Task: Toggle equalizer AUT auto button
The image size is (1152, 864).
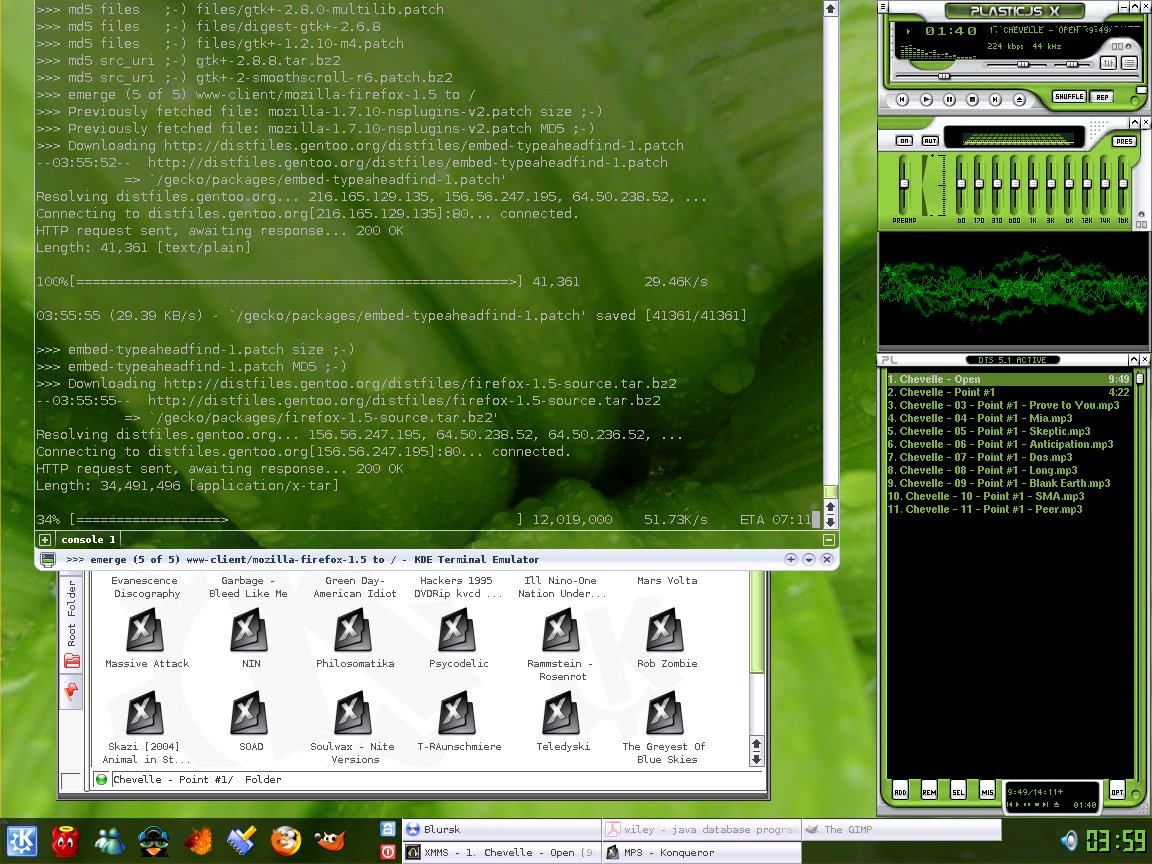Action: point(930,140)
